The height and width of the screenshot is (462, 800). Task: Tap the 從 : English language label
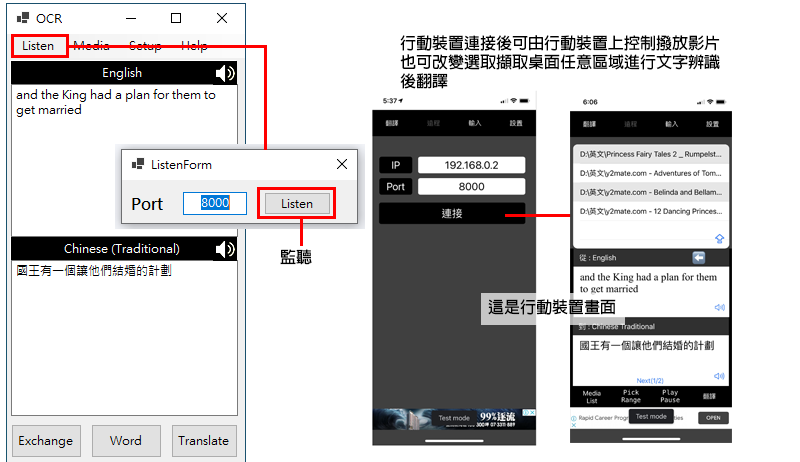(597, 258)
